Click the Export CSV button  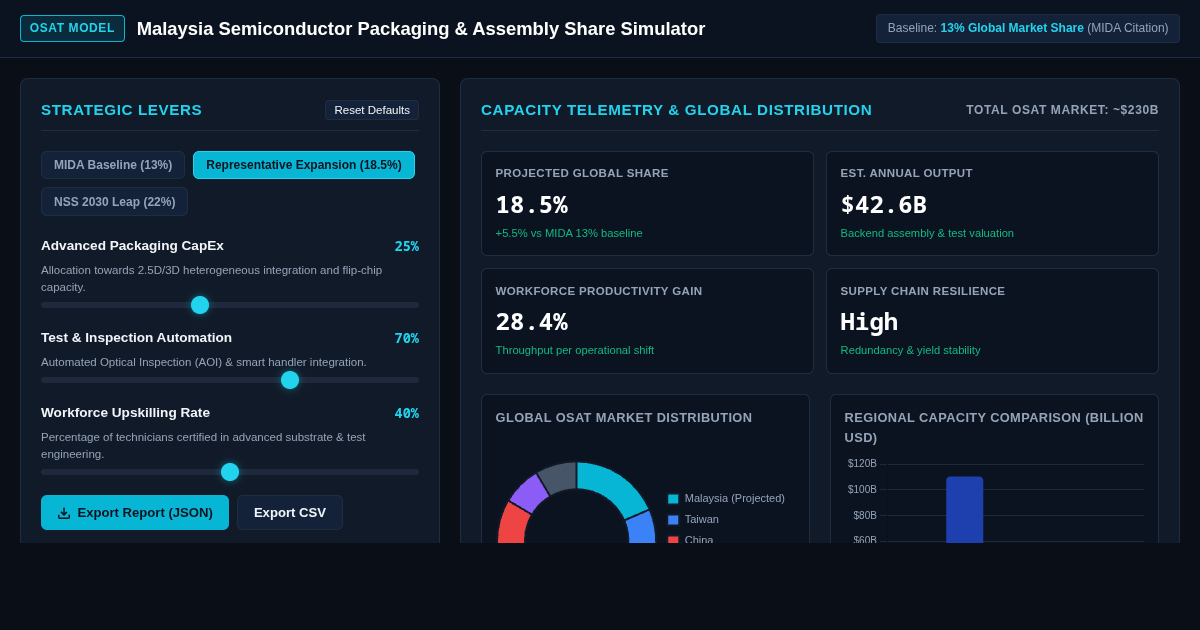coord(290,512)
